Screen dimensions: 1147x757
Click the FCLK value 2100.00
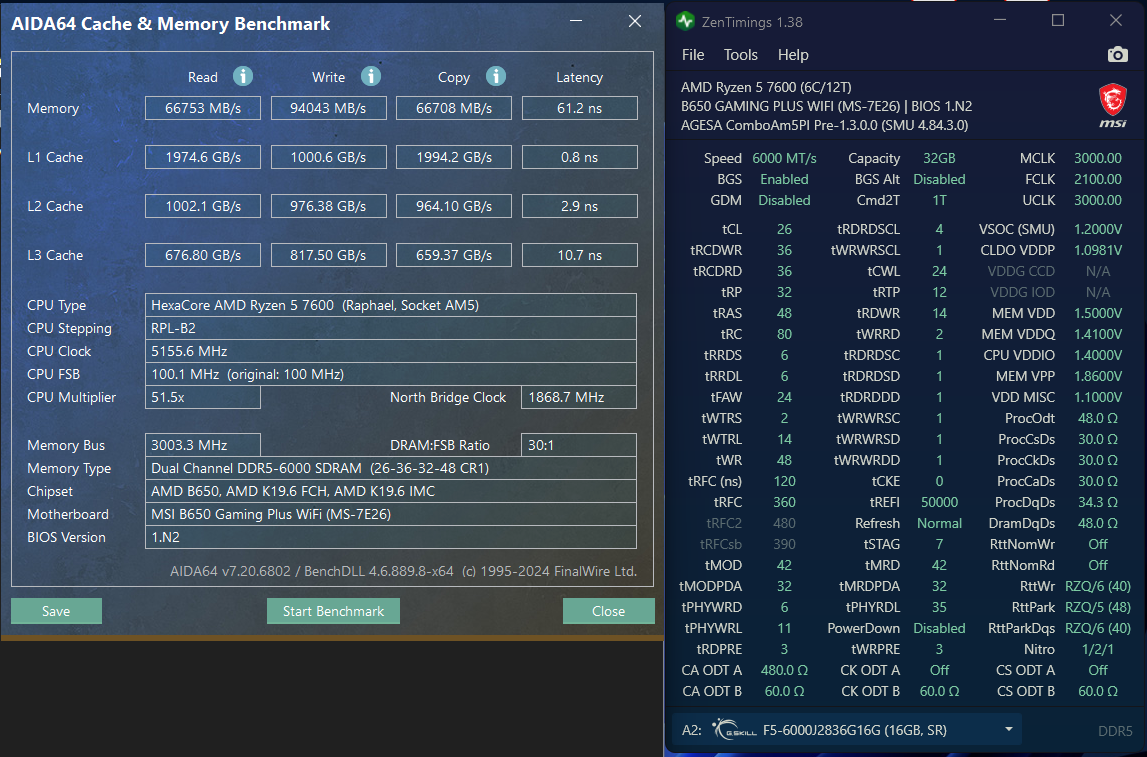pyautogui.click(x=1097, y=179)
